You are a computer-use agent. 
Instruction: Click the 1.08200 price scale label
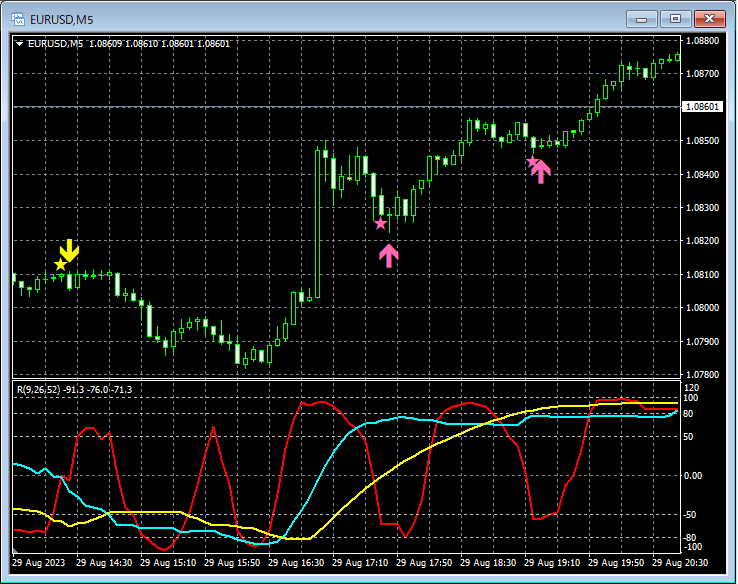[x=703, y=240]
